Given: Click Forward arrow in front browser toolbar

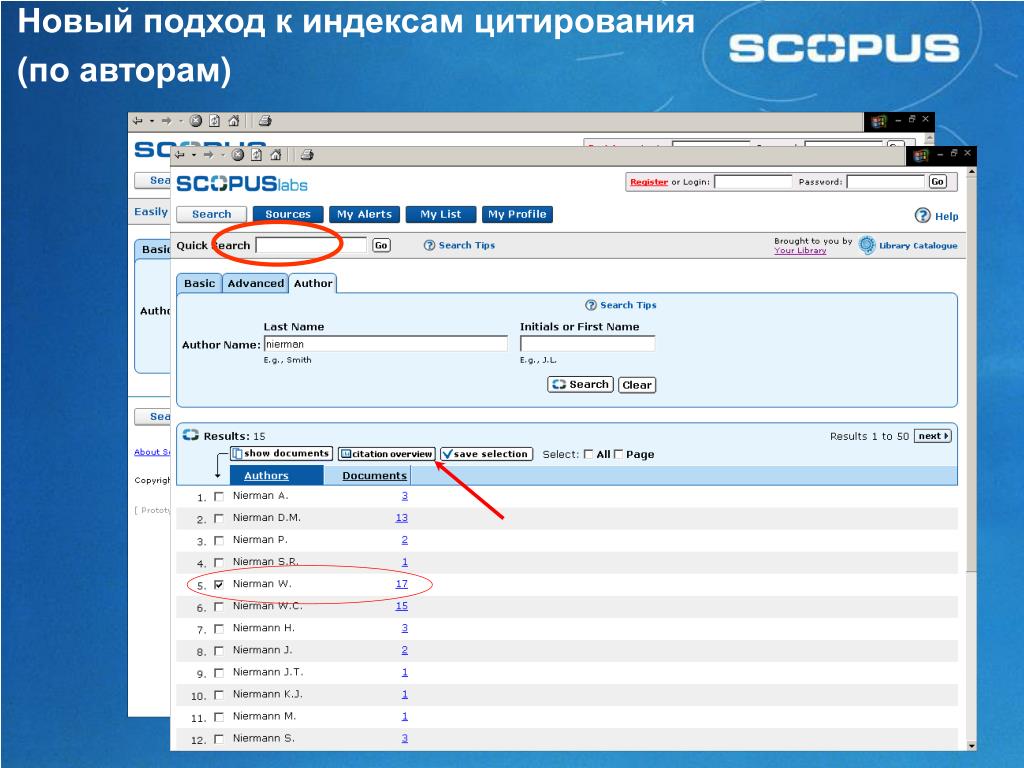Looking at the screenshot, I should (208, 155).
